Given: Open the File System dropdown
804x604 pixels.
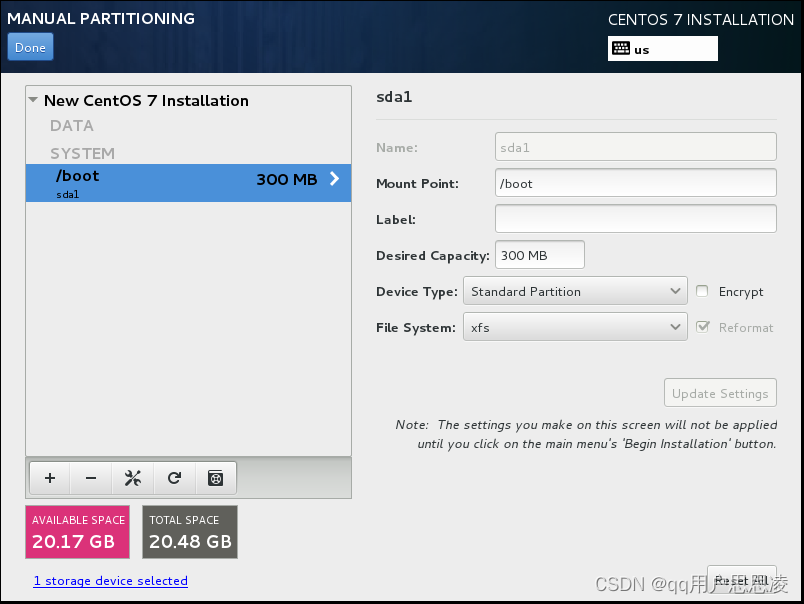Looking at the screenshot, I should [575, 327].
